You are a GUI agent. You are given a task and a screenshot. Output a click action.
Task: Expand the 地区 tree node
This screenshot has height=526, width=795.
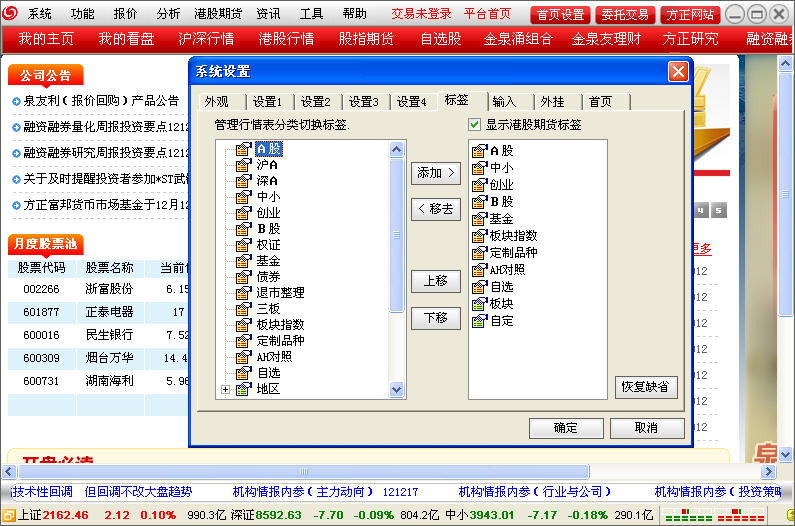(225, 389)
